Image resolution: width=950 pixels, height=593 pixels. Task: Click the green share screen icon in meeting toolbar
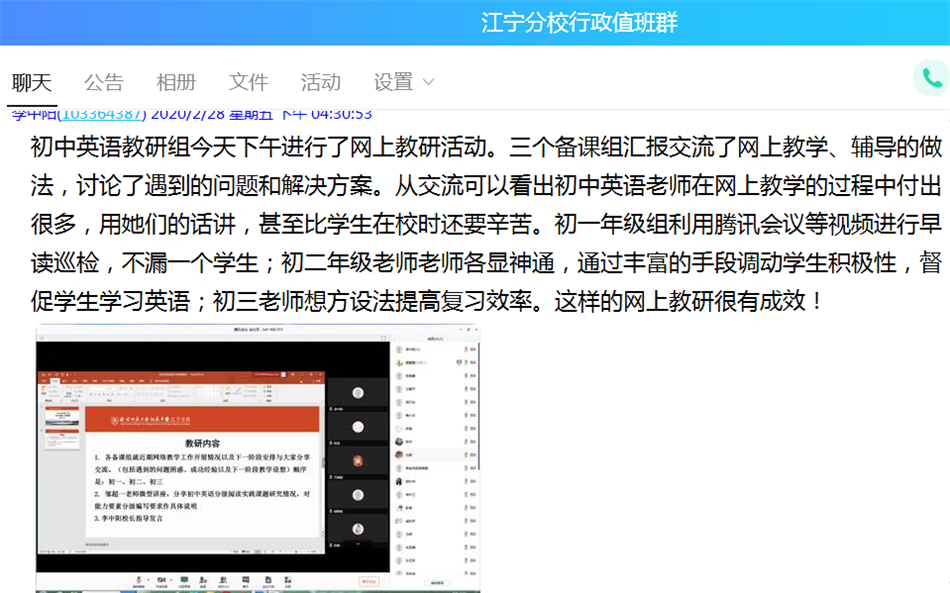click(x=184, y=580)
